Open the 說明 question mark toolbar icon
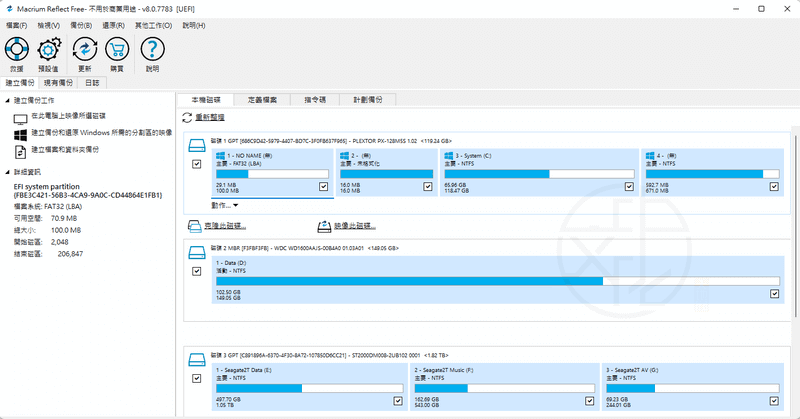800x419 pixels. pyautogui.click(x=152, y=49)
